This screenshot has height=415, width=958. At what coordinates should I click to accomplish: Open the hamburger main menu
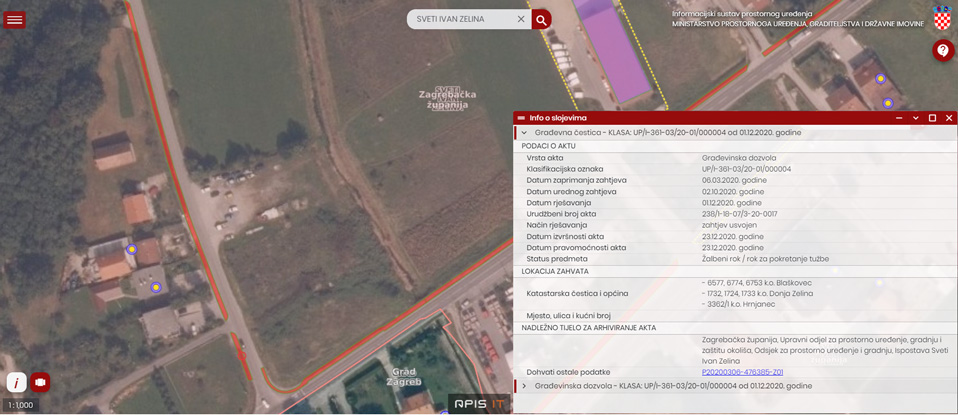(15, 19)
